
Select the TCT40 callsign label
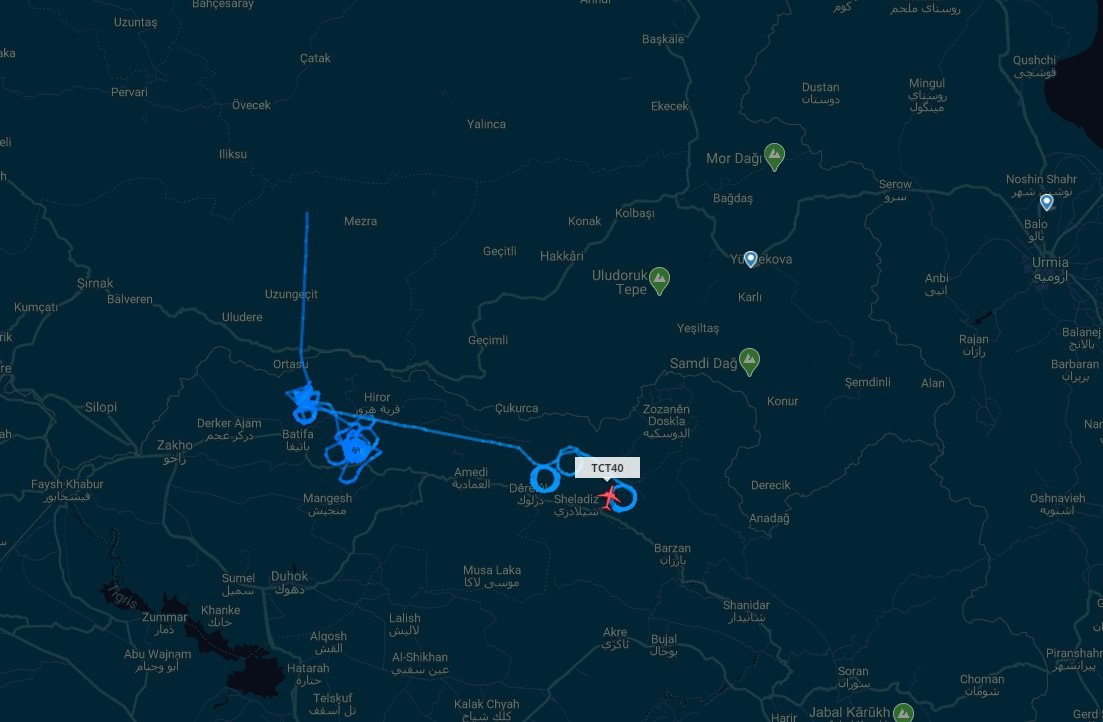[607, 468]
